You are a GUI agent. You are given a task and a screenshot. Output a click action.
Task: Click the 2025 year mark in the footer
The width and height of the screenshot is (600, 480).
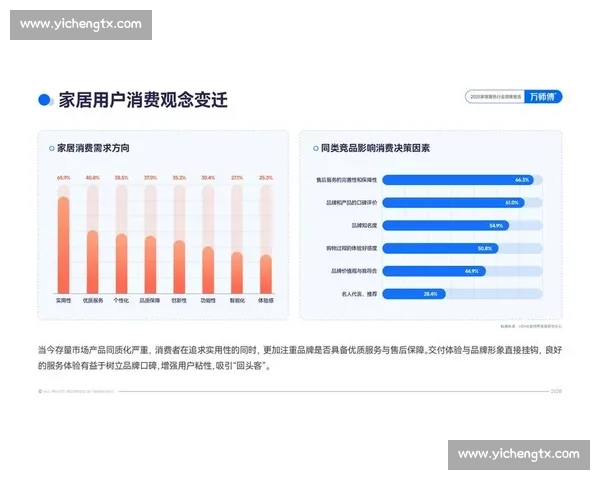(556, 391)
